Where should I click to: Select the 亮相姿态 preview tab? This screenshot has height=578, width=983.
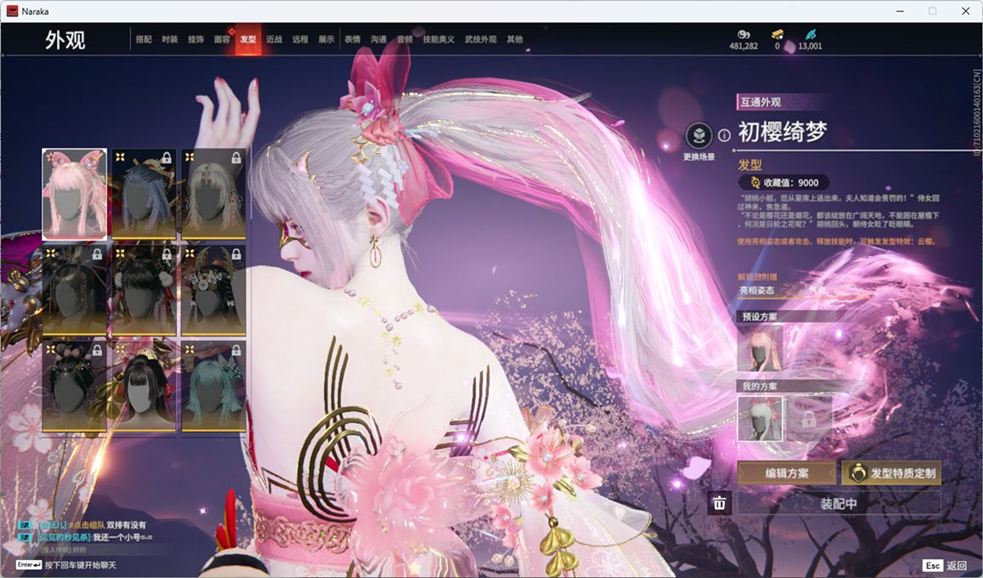757,290
